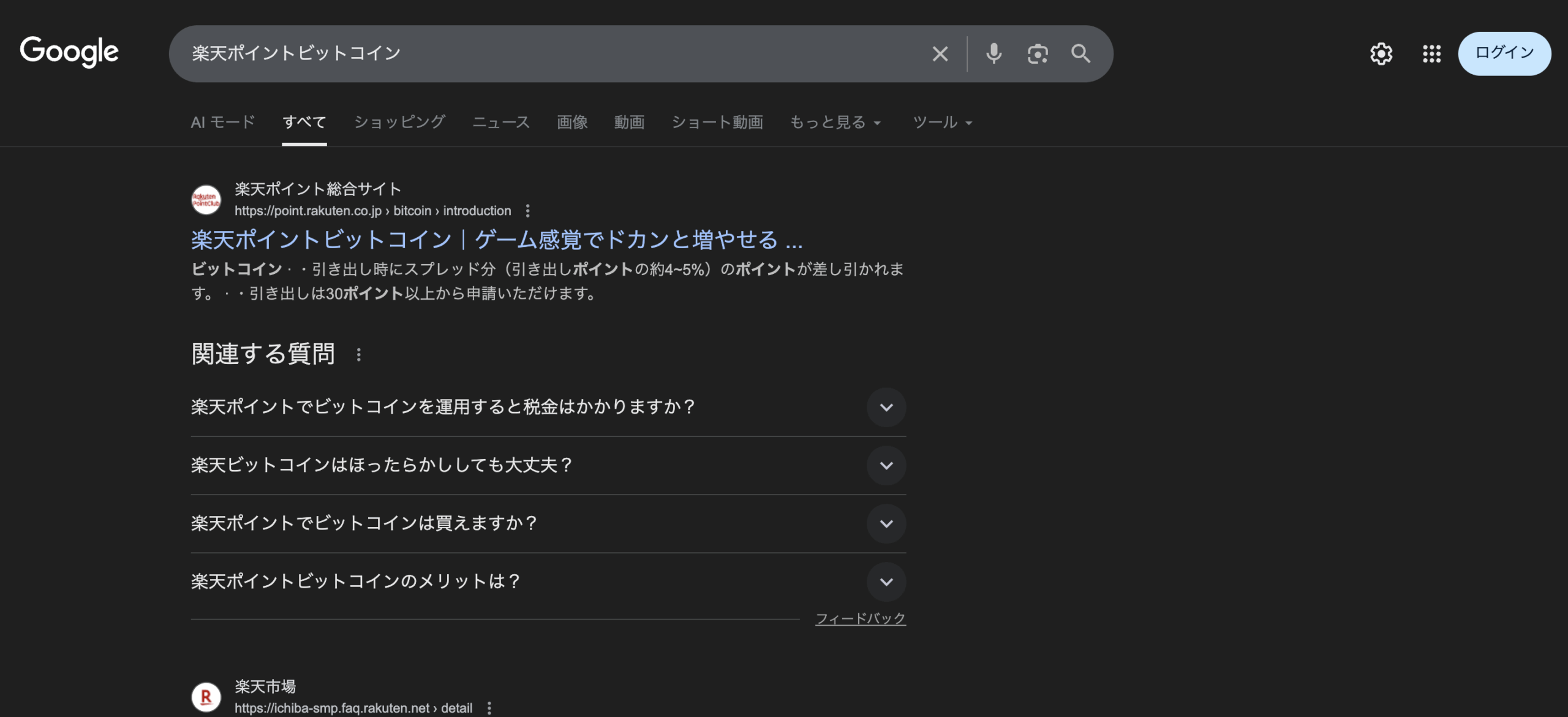Open the three-dot menu on the first result
The height and width of the screenshot is (717, 1568).
[527, 211]
